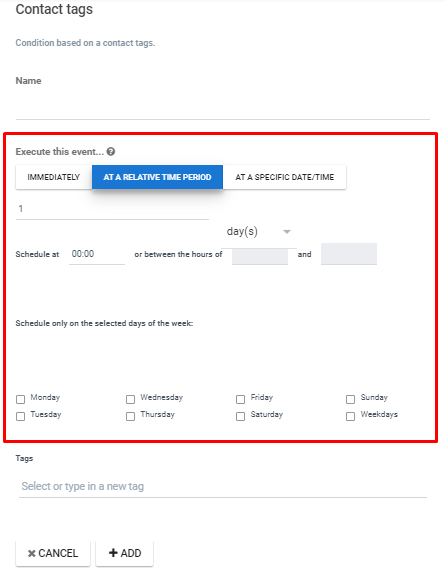The image size is (445, 577).
Task: Click the Tags select or type field
Action: coord(223,486)
